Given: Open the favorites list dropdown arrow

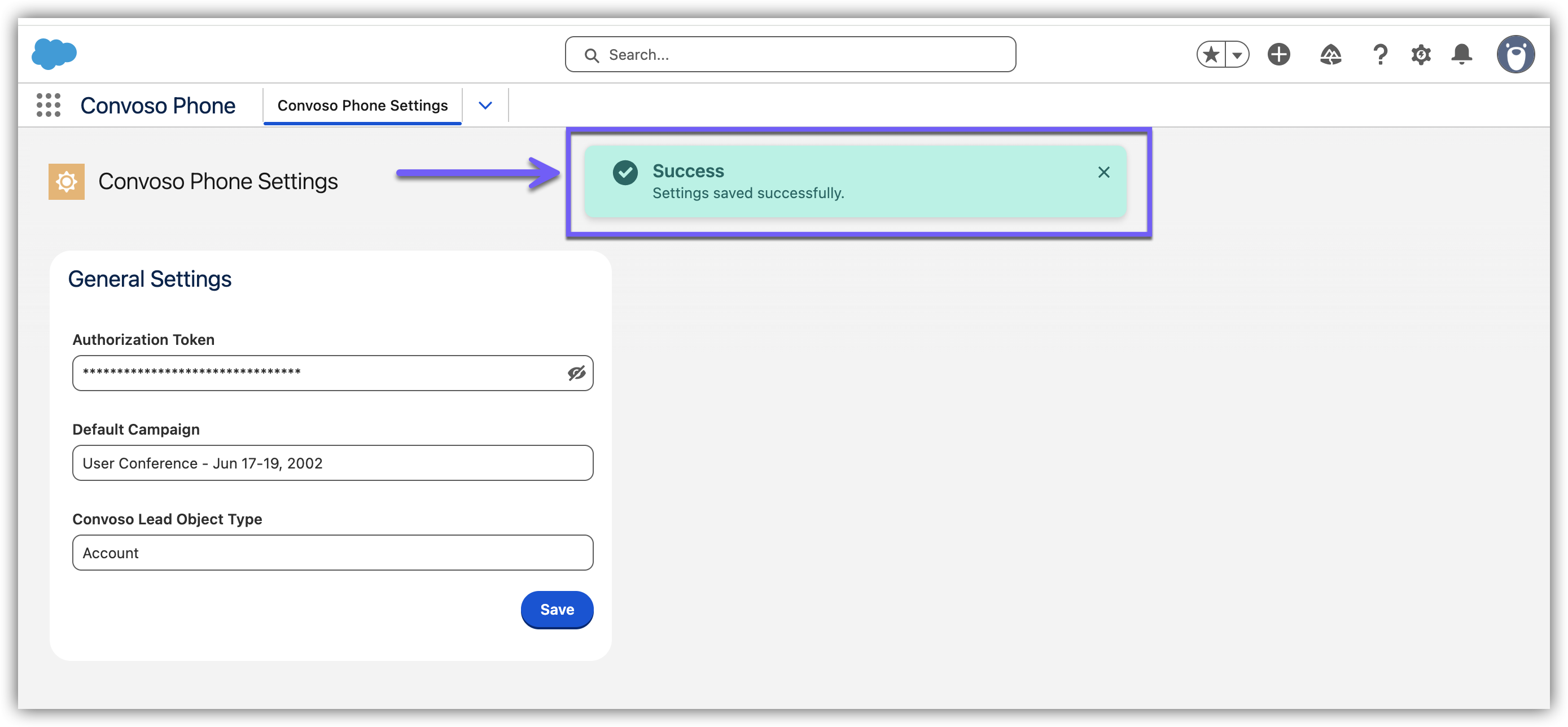Looking at the screenshot, I should 1237,55.
